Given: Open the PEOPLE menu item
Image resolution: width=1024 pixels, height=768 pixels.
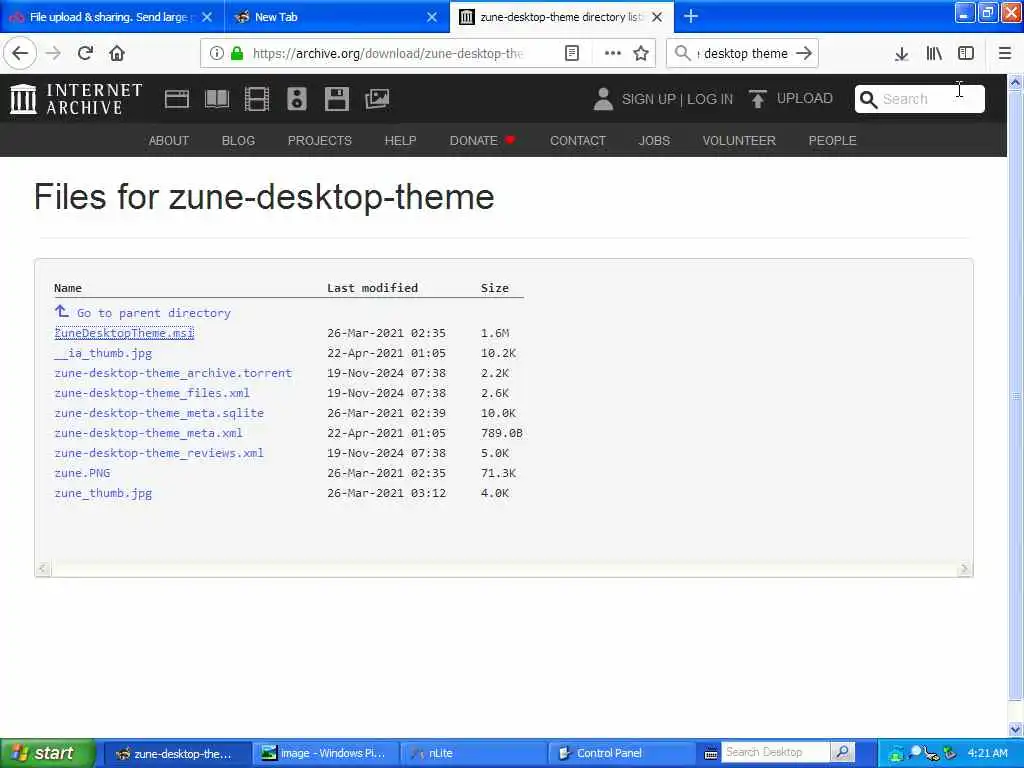Looking at the screenshot, I should (x=832, y=140).
